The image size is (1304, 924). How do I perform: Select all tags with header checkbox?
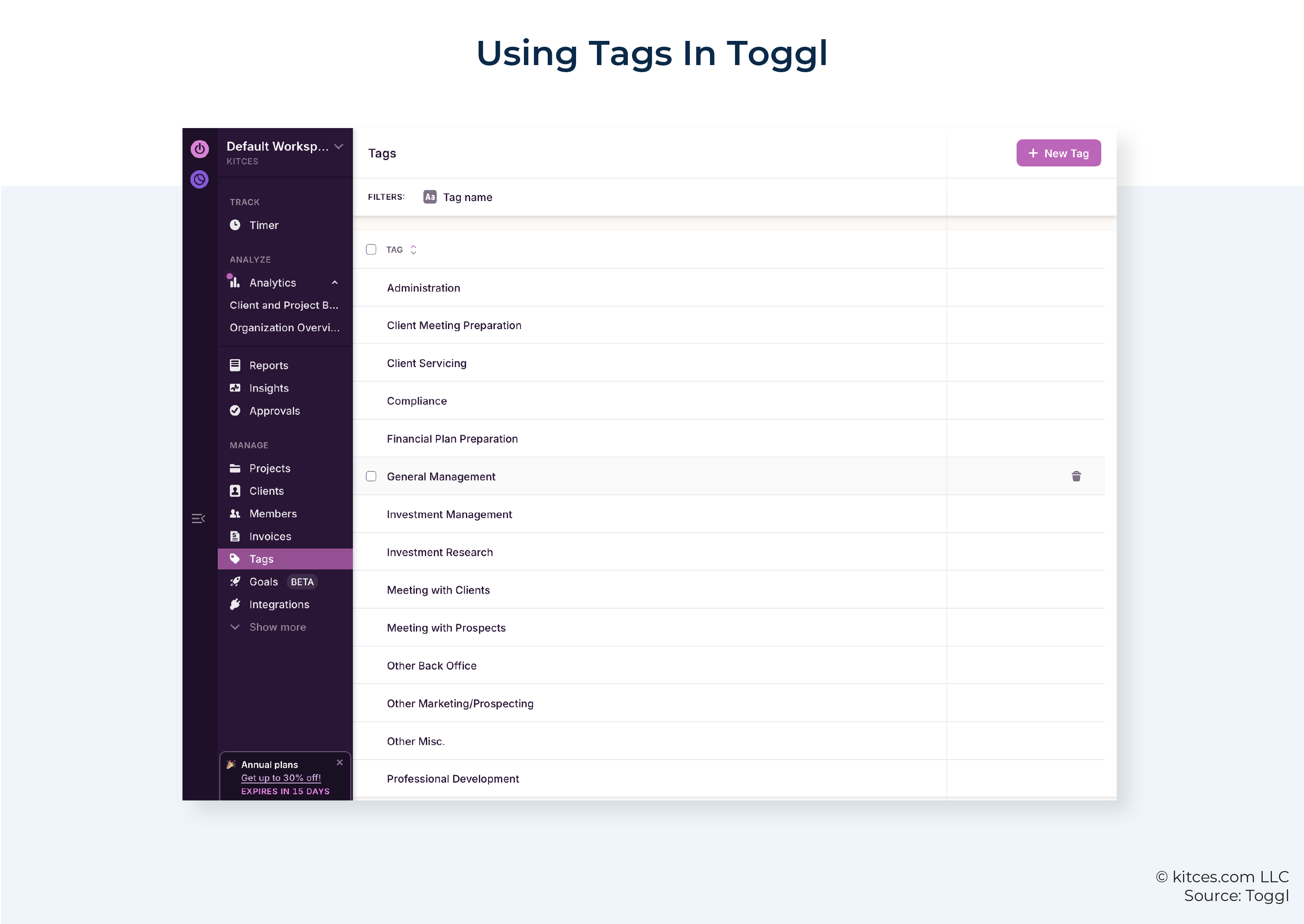pyautogui.click(x=371, y=250)
